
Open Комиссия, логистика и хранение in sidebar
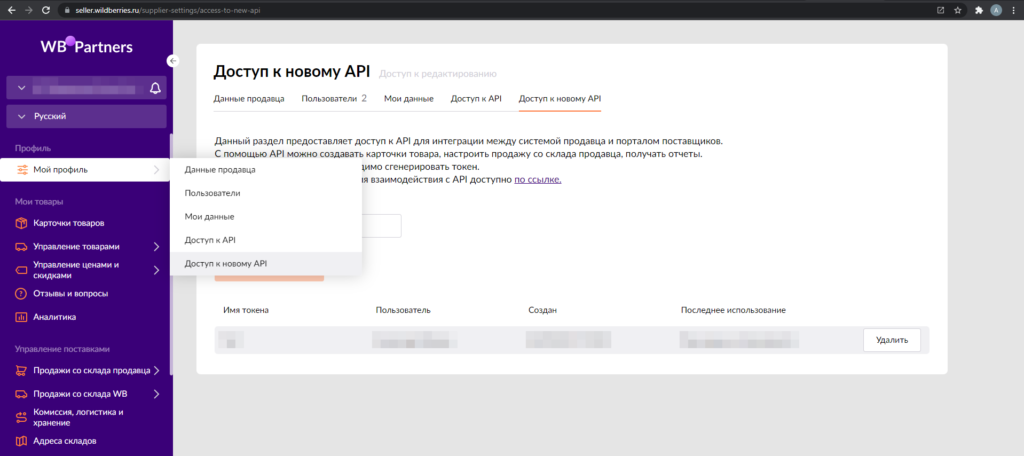point(78,417)
